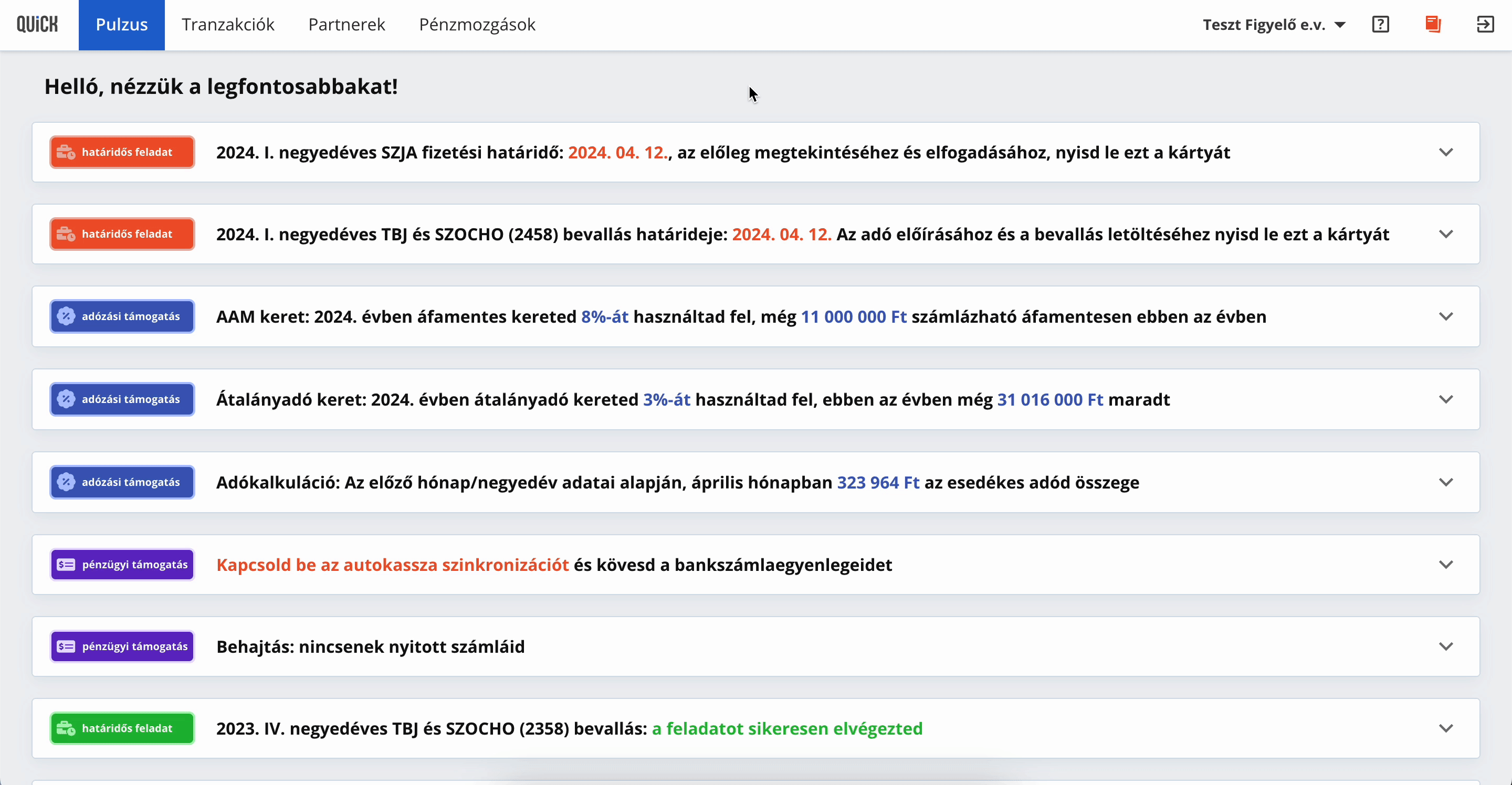The height and width of the screenshot is (785, 1512).
Task: Expand the Behajtás card
Action: pos(1446,646)
